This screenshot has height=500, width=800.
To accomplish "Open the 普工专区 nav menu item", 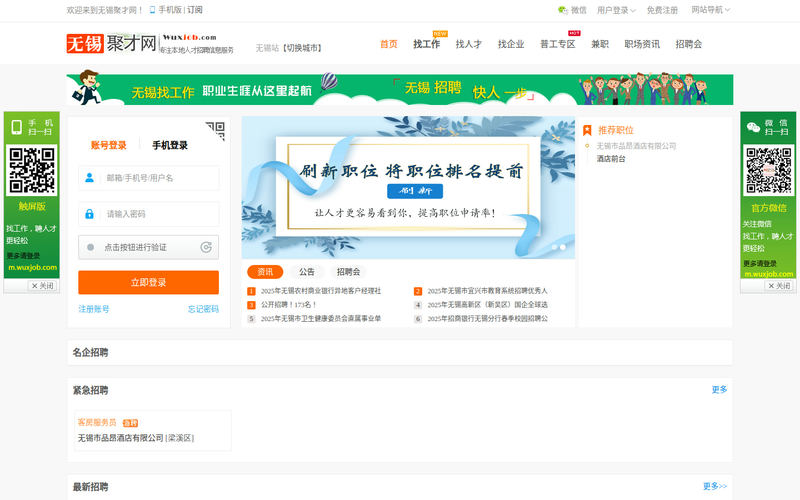I will [558, 44].
